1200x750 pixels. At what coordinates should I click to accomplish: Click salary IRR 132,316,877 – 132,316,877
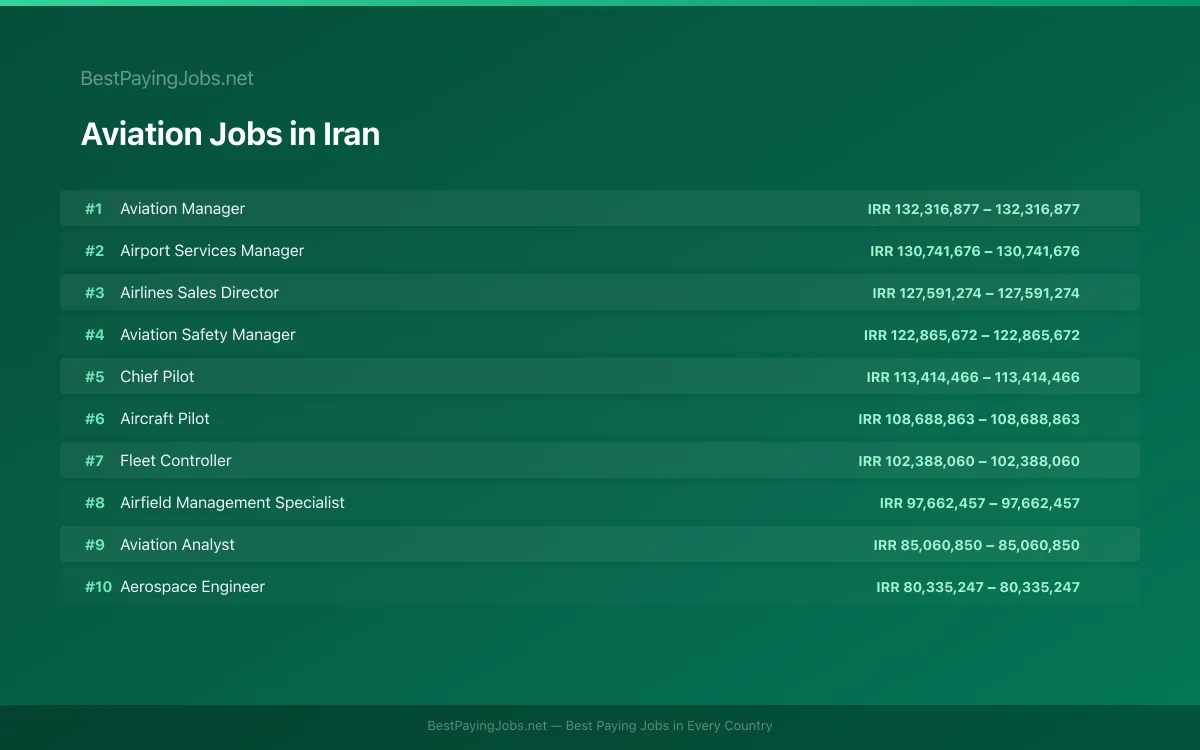coord(974,209)
